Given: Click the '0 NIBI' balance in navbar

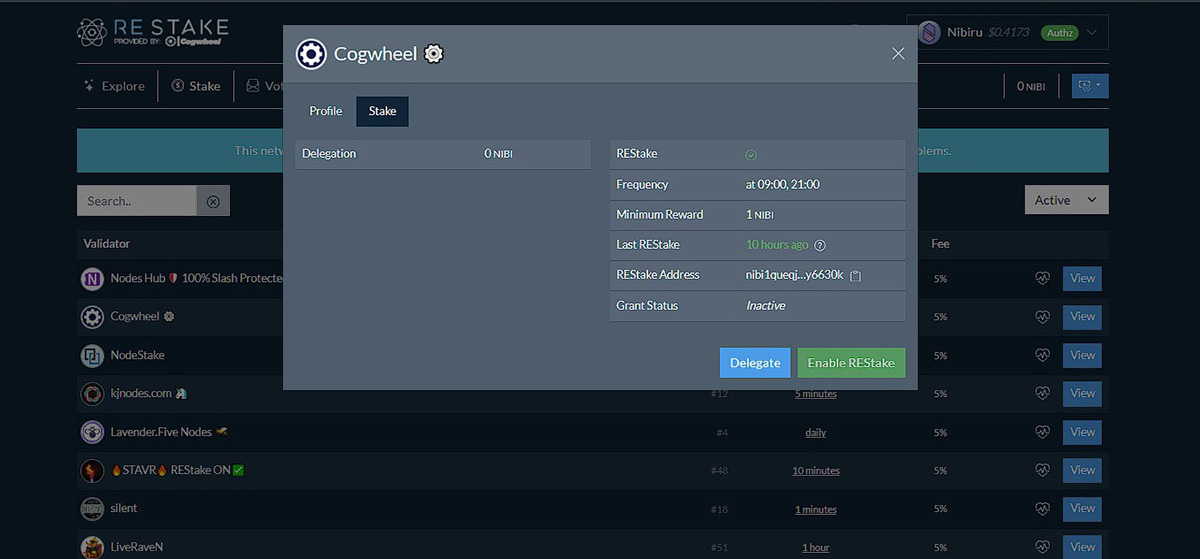Looking at the screenshot, I should point(1031,87).
